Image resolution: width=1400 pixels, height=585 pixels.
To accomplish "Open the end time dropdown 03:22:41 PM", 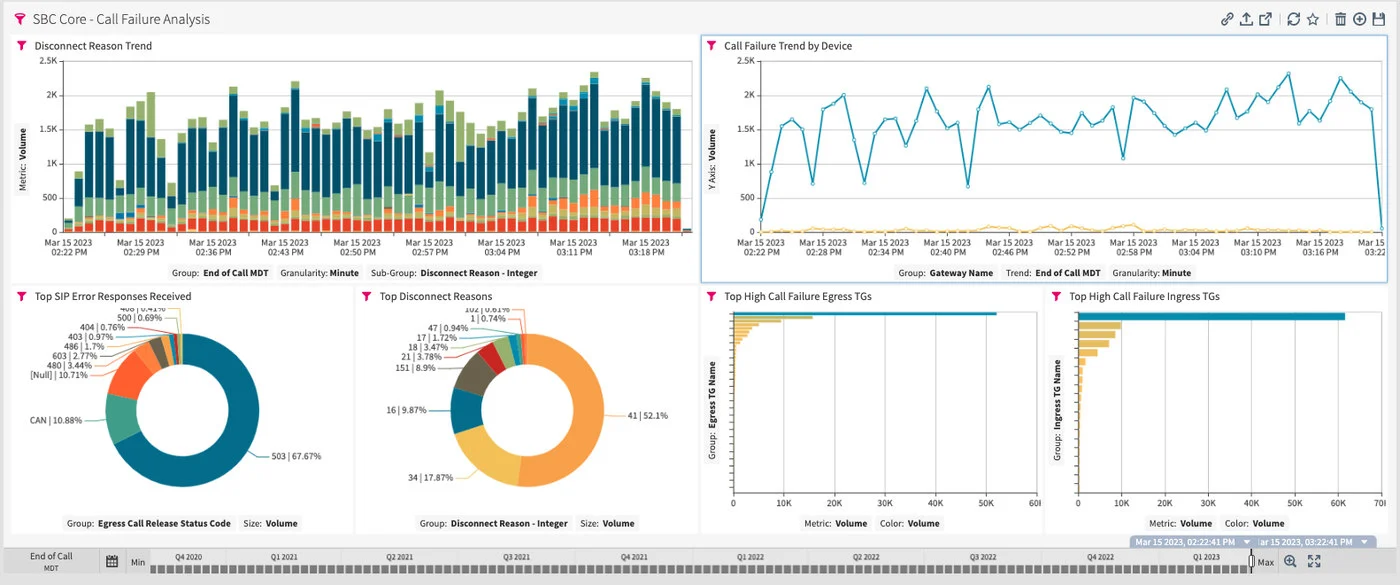I will [1366, 542].
